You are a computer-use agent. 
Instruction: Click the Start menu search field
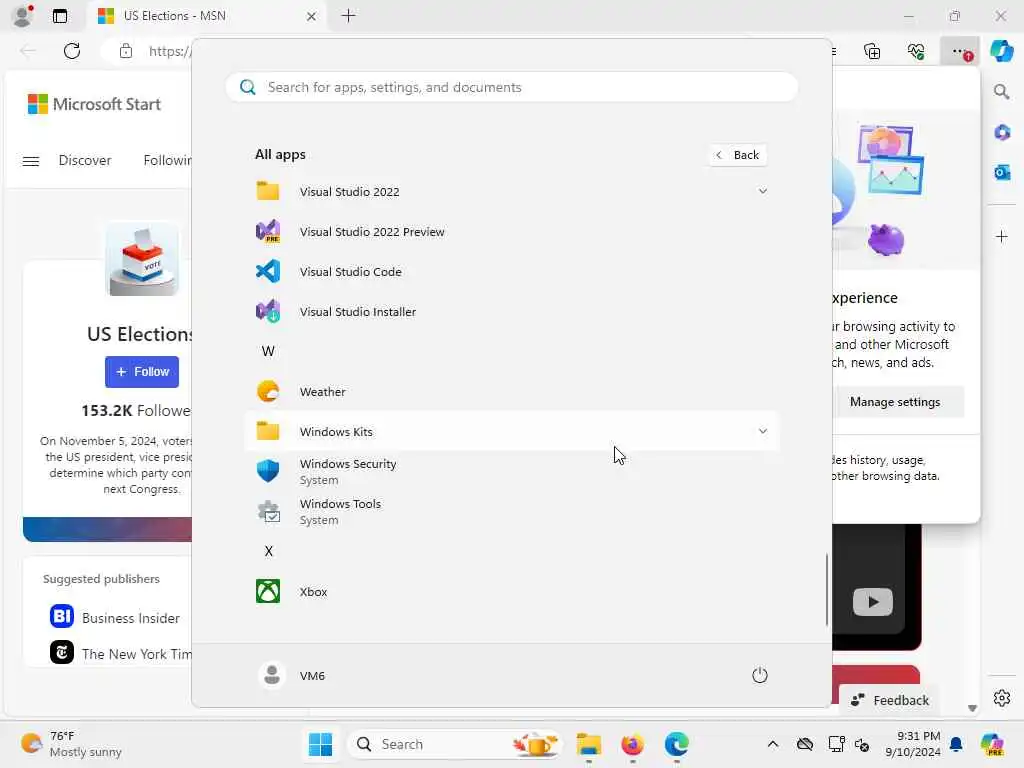click(x=512, y=88)
